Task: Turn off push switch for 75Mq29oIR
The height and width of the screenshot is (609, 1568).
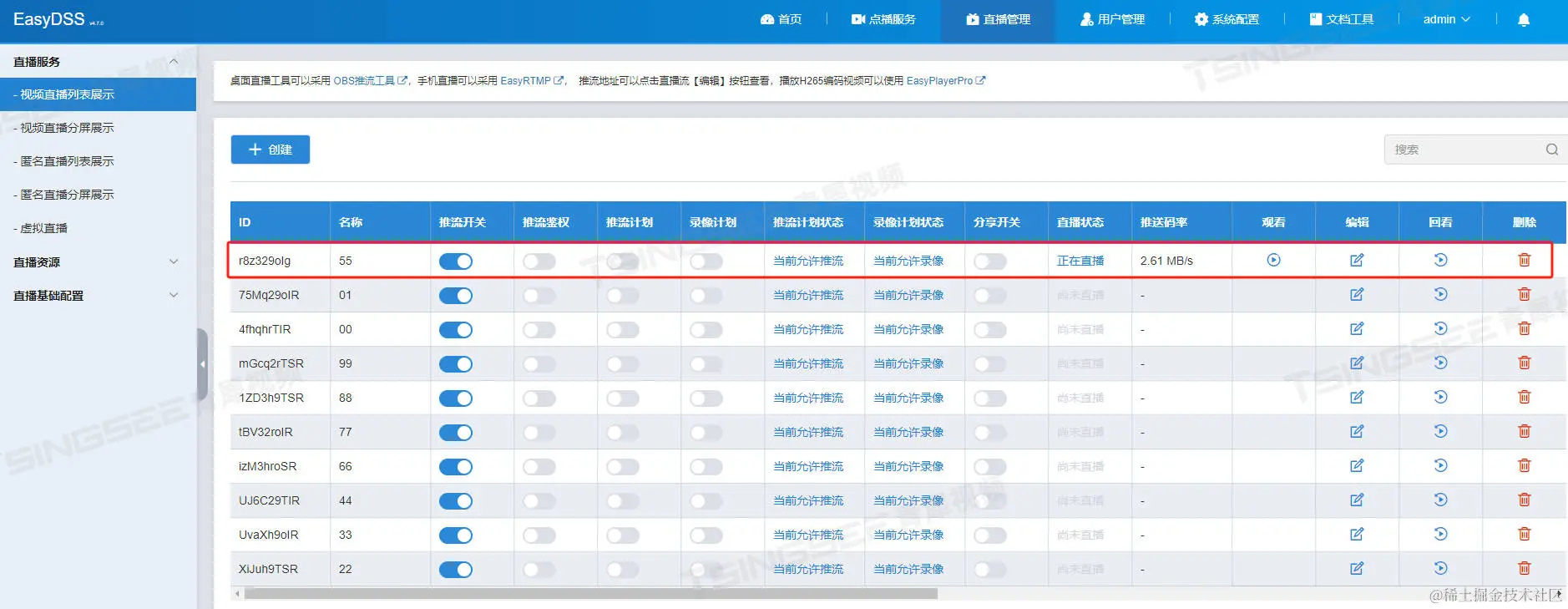Action: point(456,296)
